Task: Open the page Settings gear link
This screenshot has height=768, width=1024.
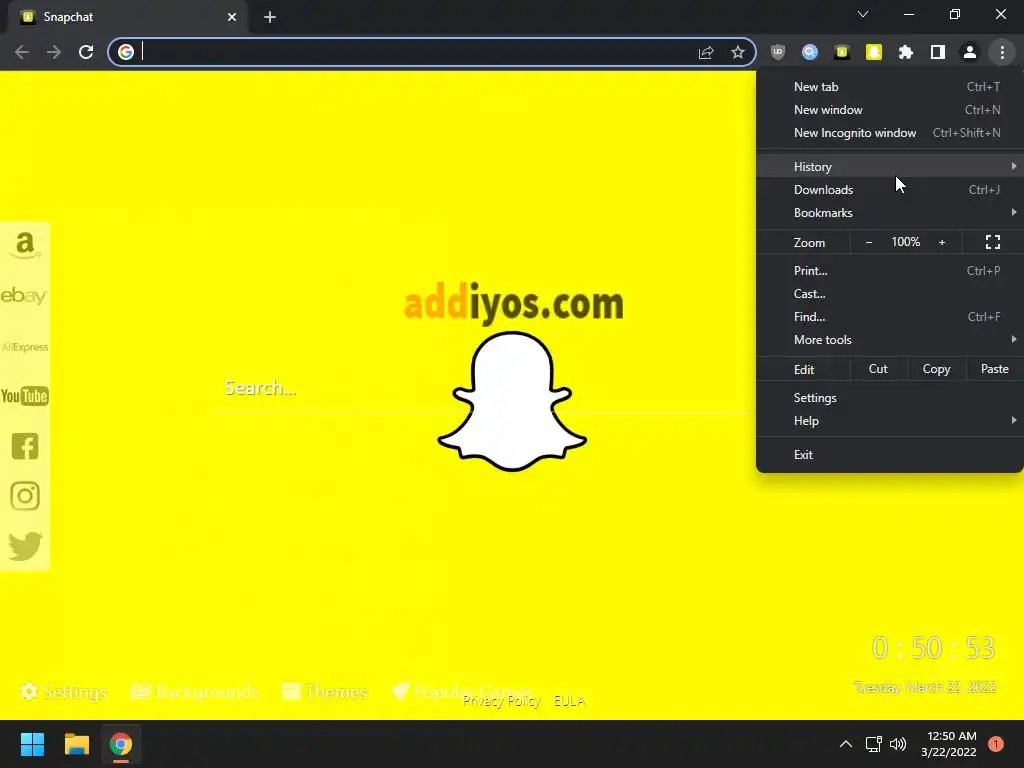Action: (63, 692)
